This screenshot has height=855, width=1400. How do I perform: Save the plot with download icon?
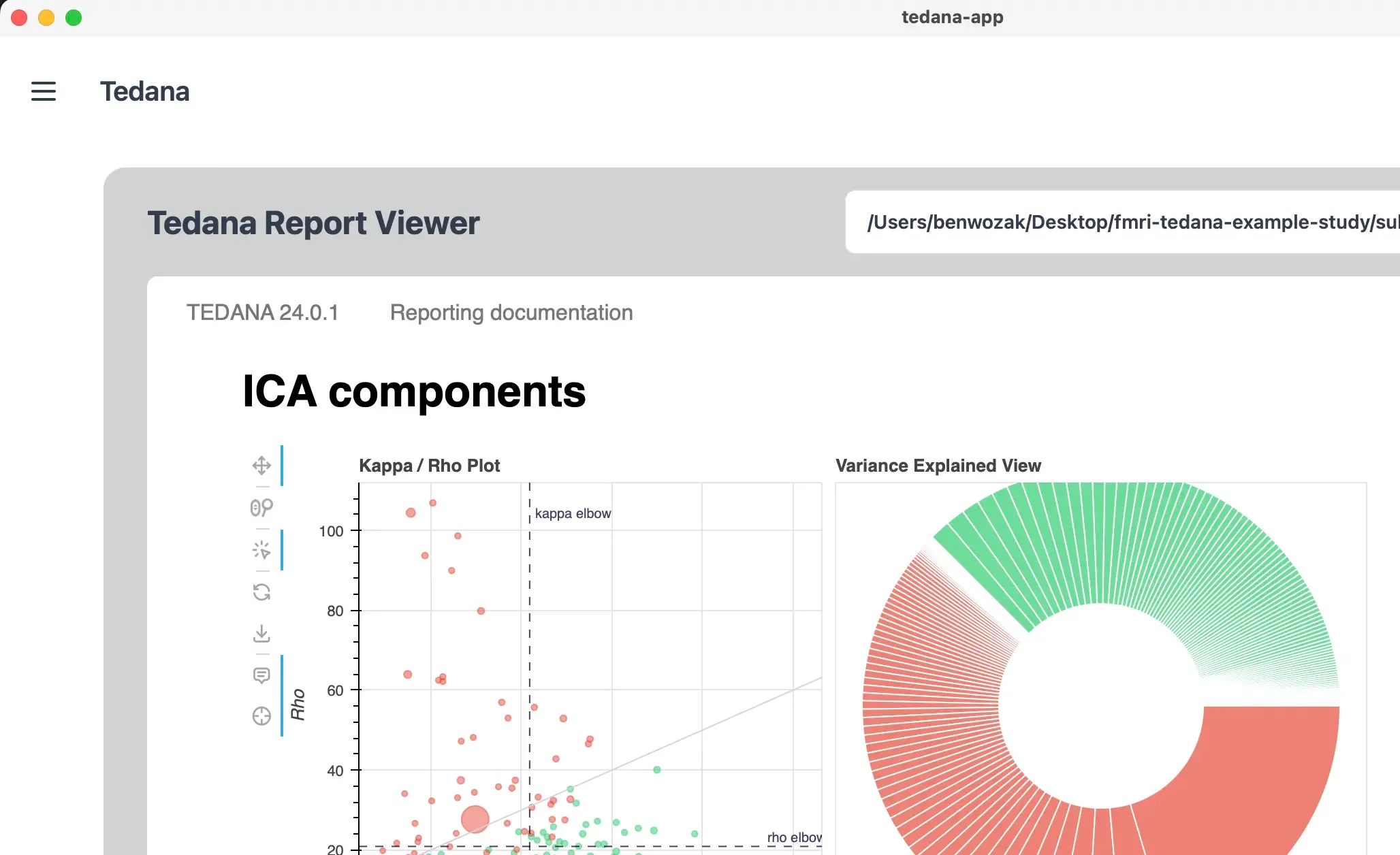pyautogui.click(x=261, y=634)
